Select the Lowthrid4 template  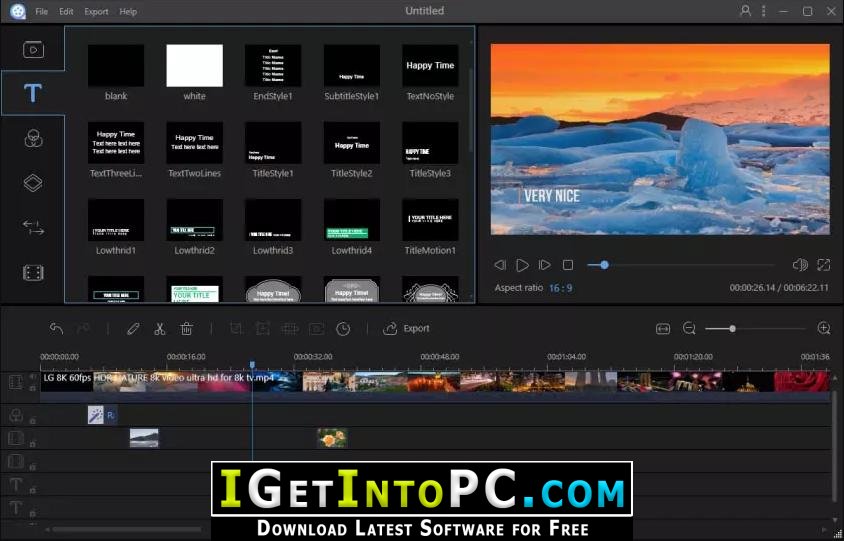pos(351,227)
